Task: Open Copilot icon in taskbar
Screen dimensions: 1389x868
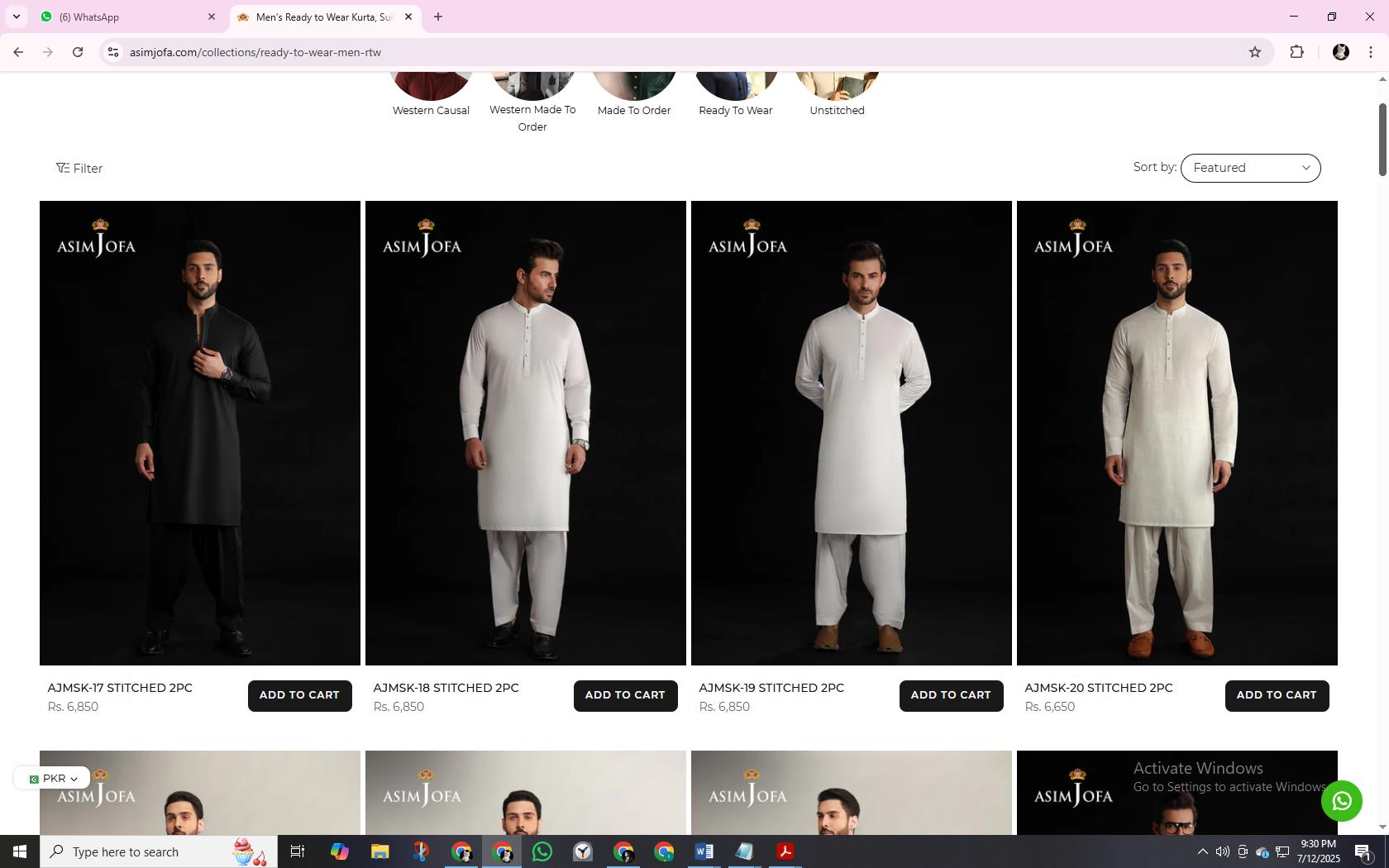Action: (339, 851)
